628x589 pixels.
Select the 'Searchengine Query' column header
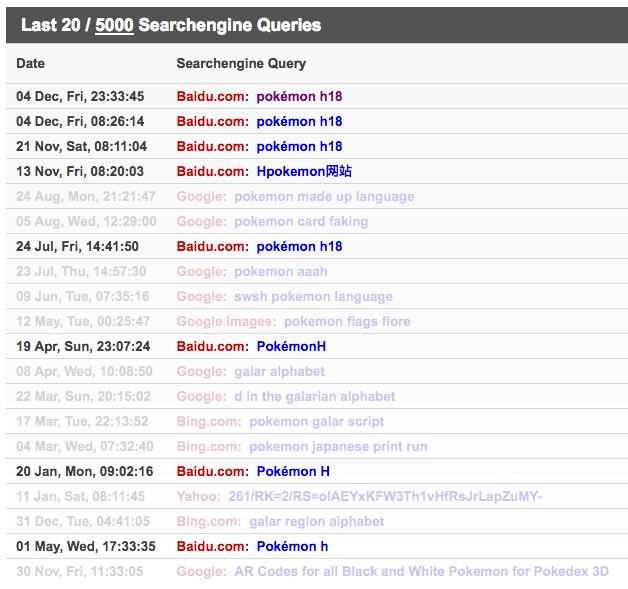coord(241,63)
